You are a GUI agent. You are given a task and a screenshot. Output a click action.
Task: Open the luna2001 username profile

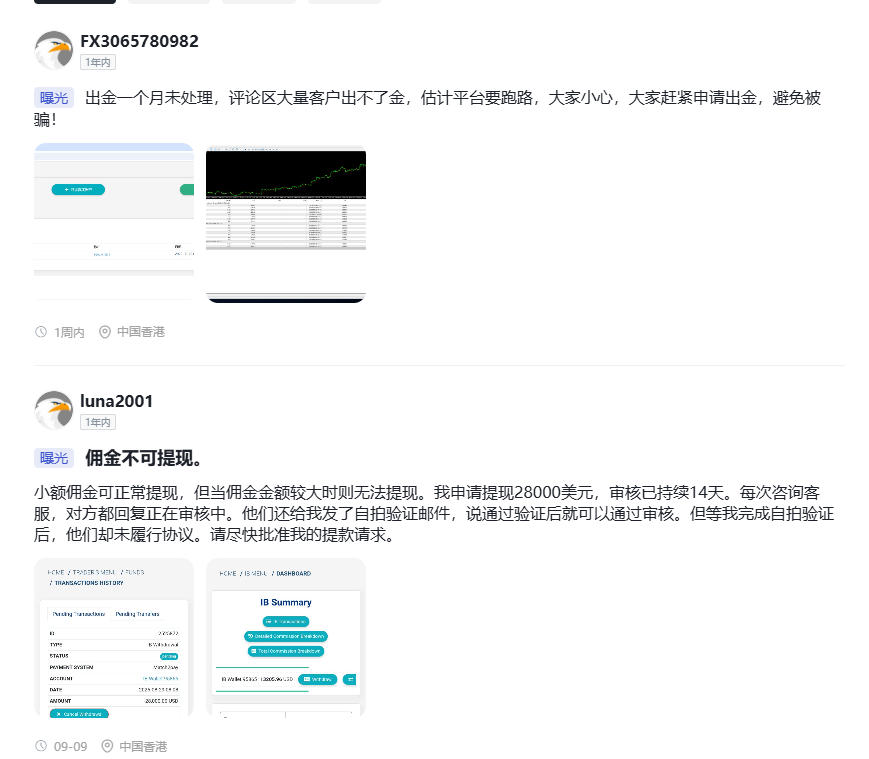point(116,401)
